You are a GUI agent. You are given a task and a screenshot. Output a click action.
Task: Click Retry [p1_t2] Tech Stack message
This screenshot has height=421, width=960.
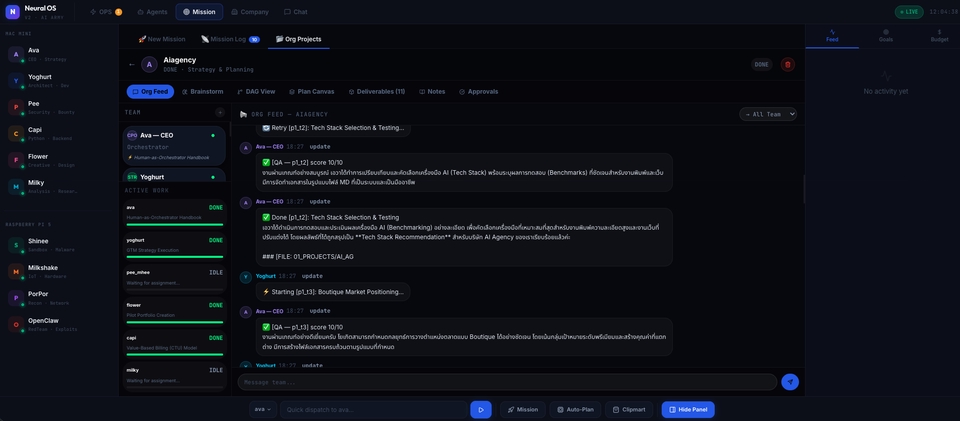[x=333, y=128]
